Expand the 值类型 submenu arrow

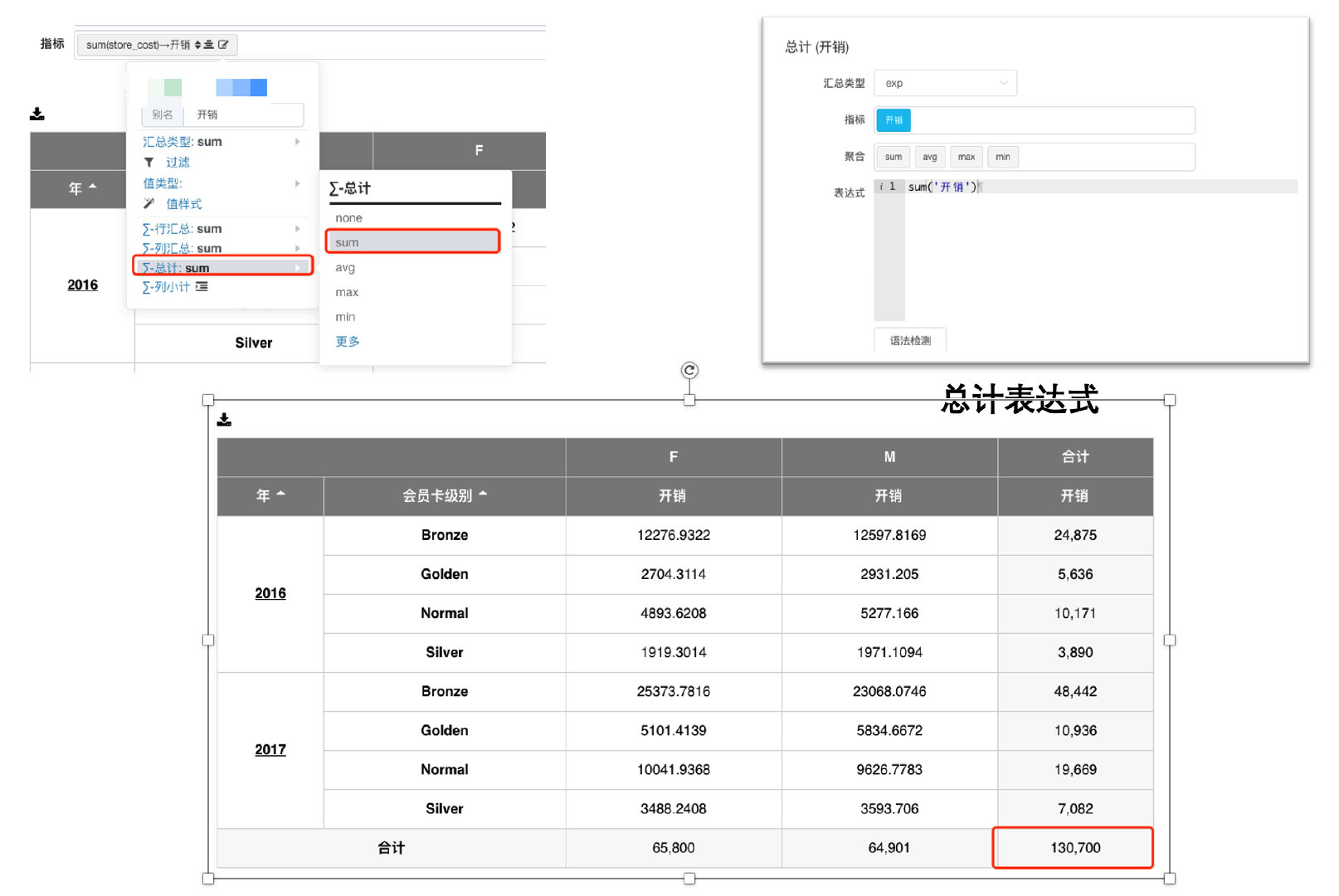click(297, 183)
